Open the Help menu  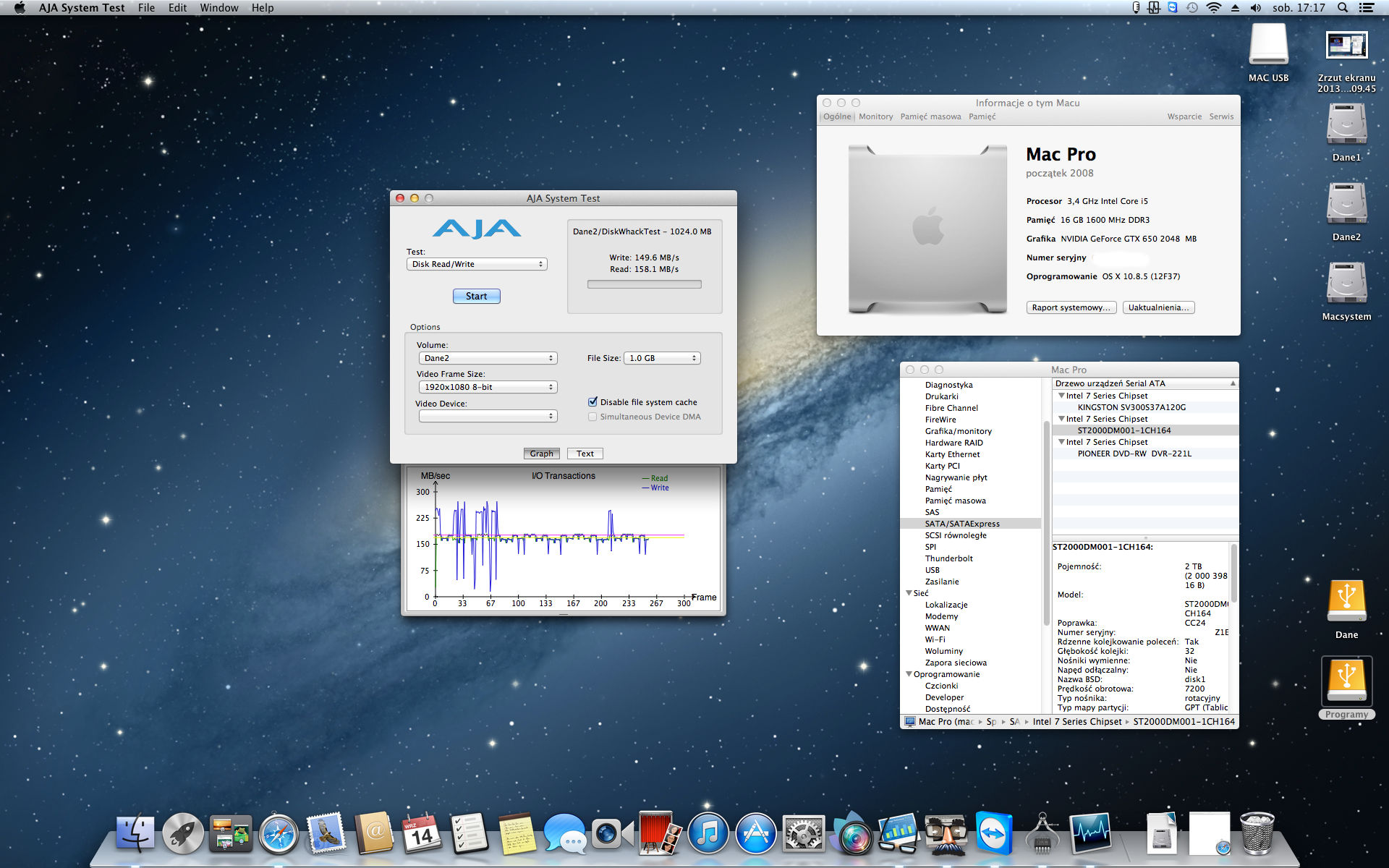coord(263,8)
